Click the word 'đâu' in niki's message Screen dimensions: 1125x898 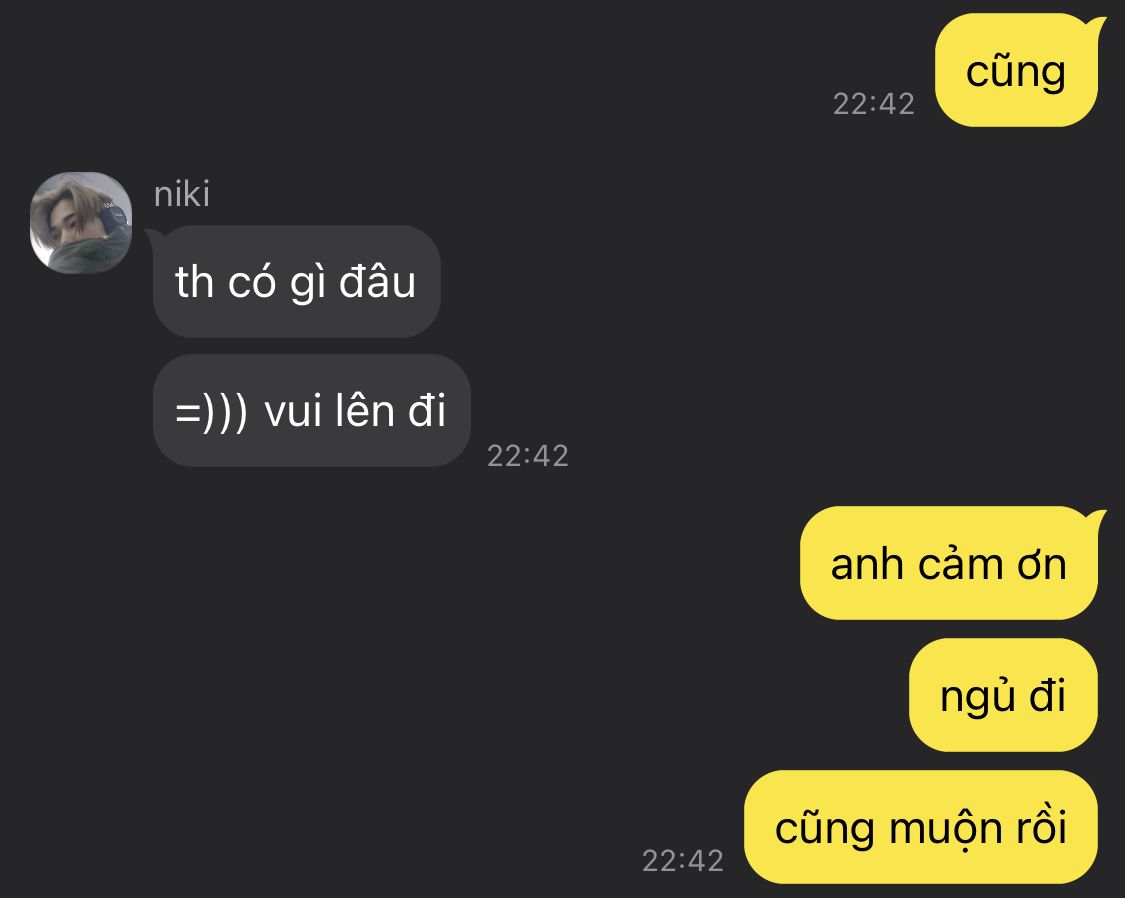[x=377, y=280]
